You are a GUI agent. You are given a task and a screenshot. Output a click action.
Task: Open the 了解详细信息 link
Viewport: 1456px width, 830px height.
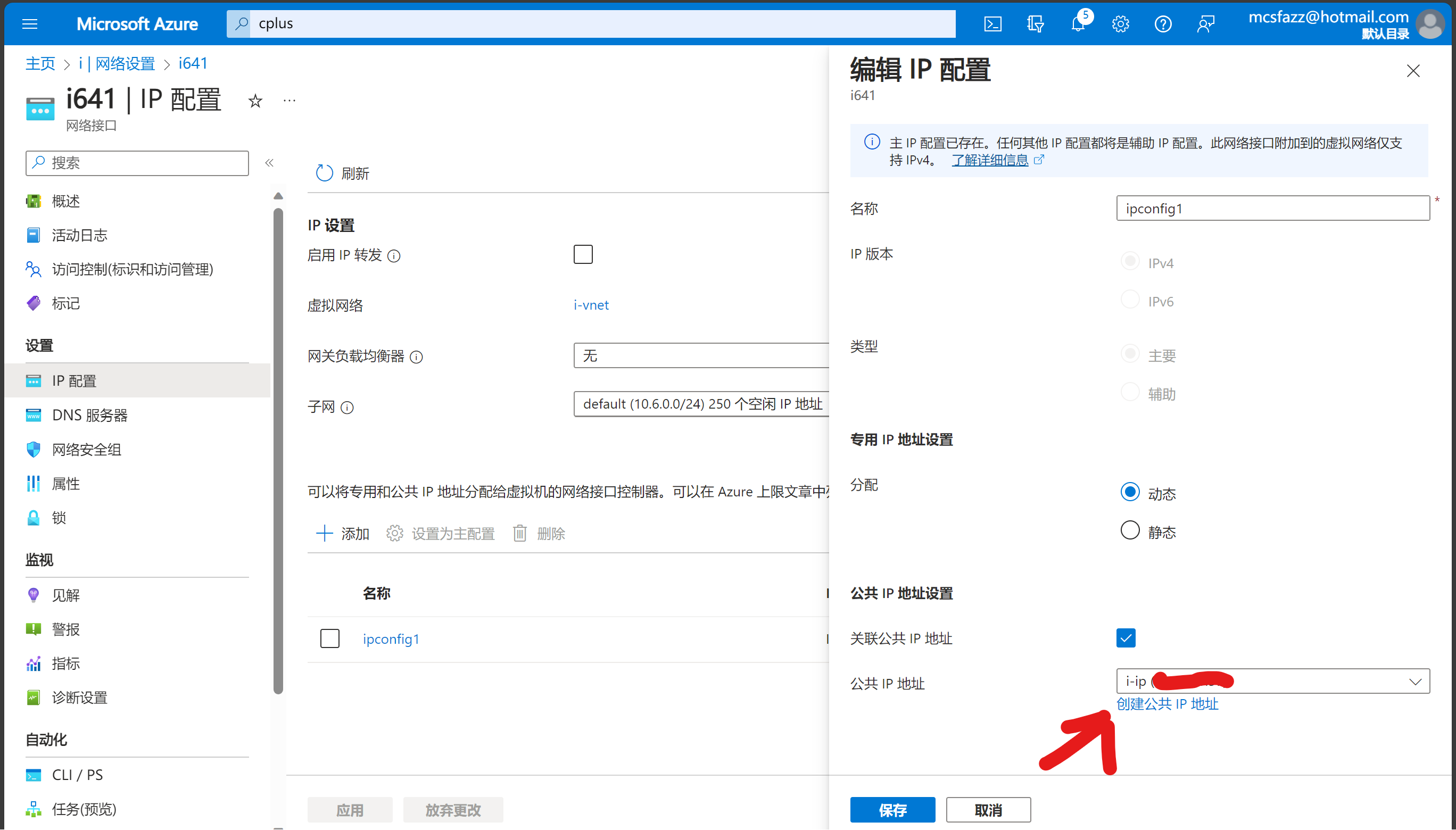point(990,160)
